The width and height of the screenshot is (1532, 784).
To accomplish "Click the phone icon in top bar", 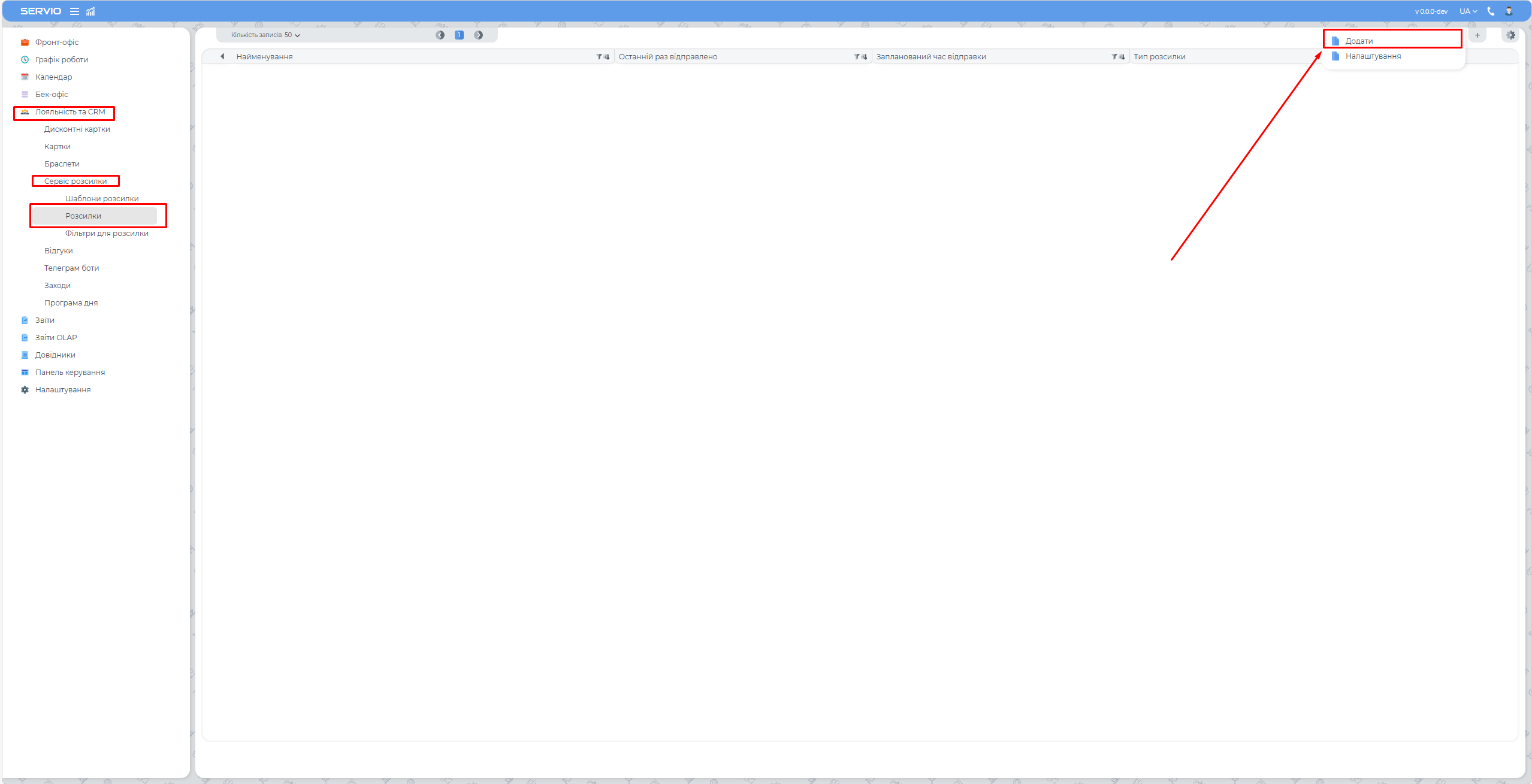I will coord(1491,11).
